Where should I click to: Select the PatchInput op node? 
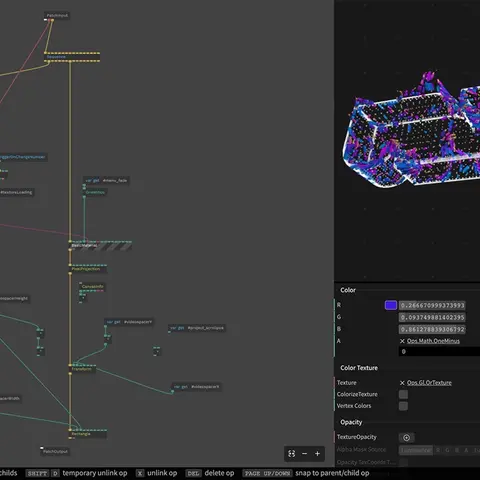click(x=57, y=15)
